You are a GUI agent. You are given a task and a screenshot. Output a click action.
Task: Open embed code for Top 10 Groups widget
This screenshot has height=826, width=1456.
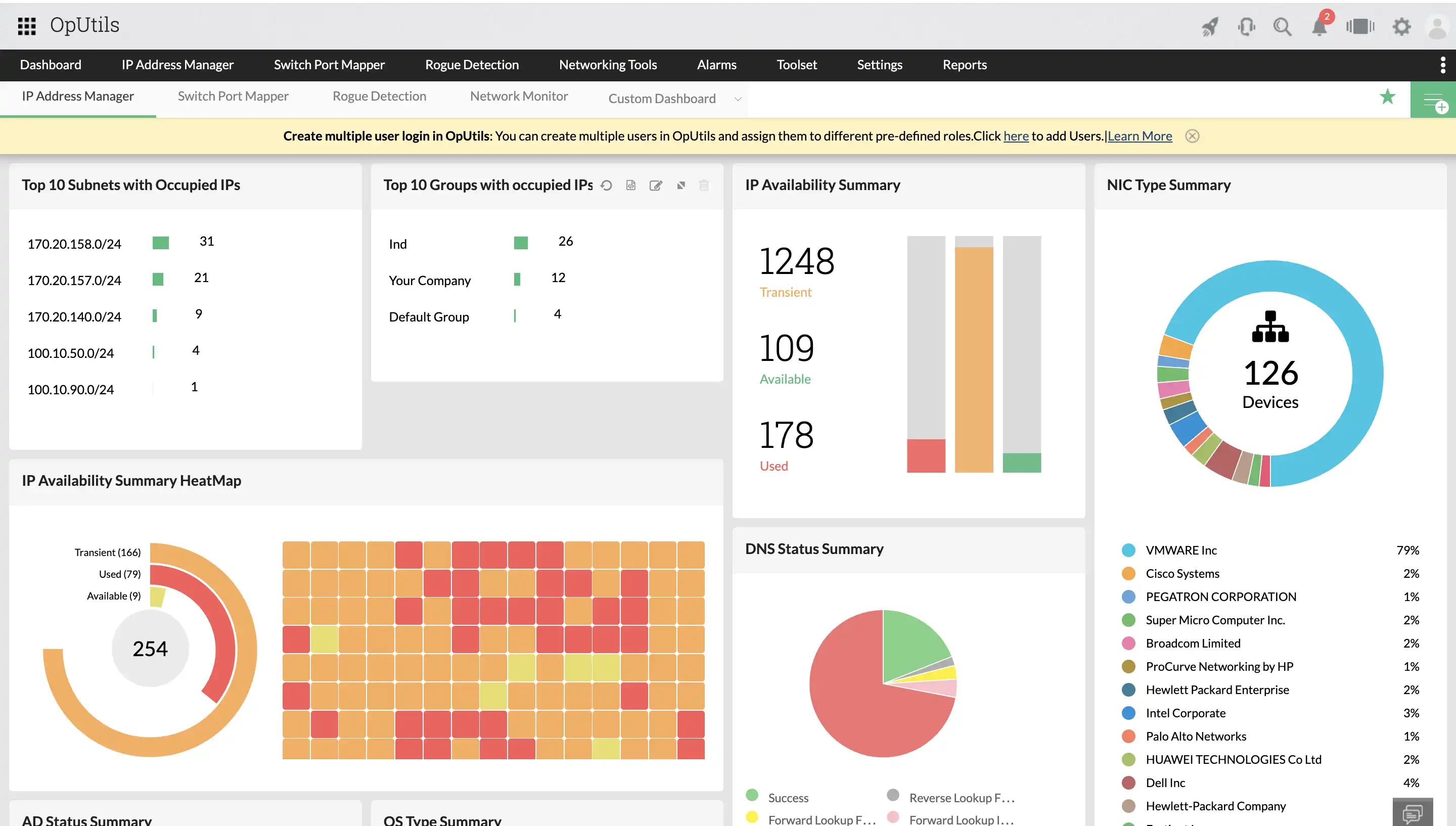(x=631, y=185)
